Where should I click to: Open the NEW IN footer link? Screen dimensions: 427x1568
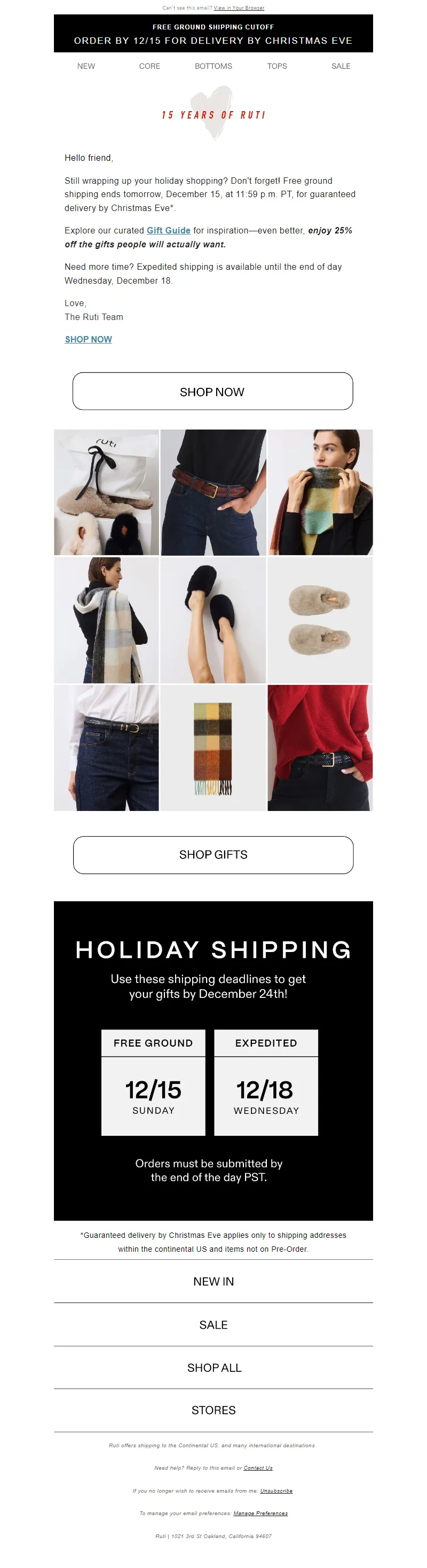[213, 1282]
